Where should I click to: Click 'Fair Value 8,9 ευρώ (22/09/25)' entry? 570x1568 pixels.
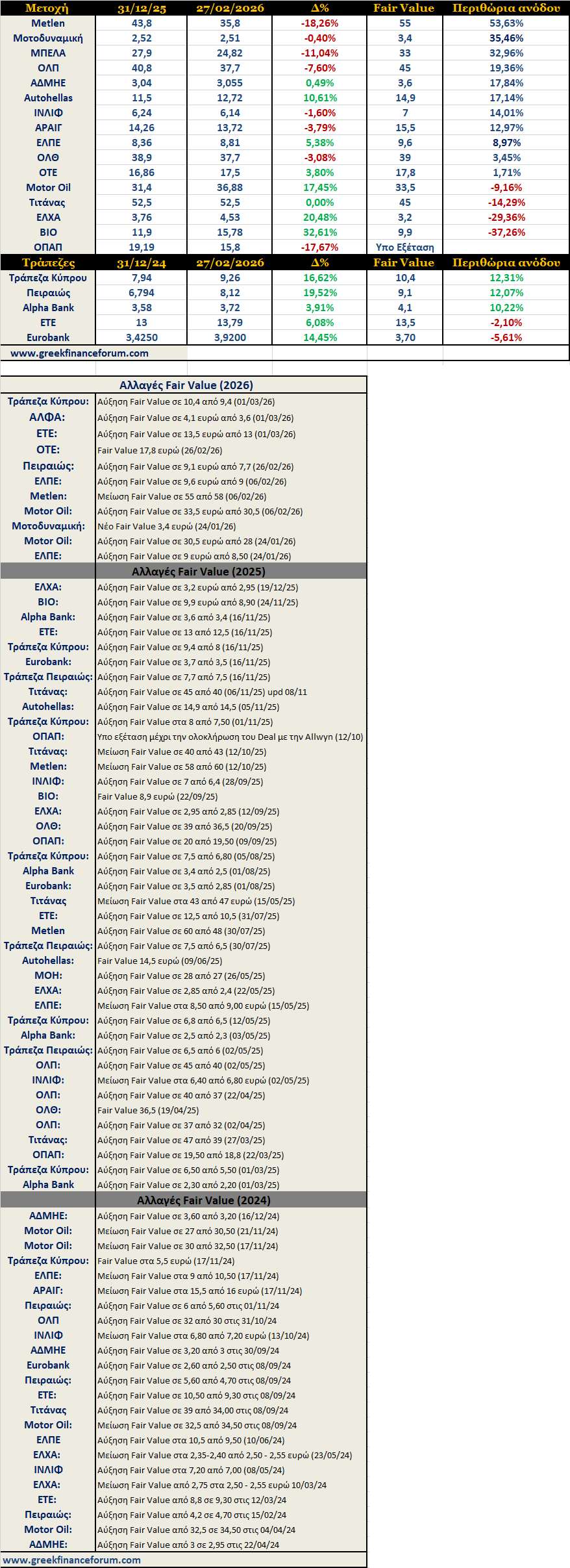[x=158, y=797]
